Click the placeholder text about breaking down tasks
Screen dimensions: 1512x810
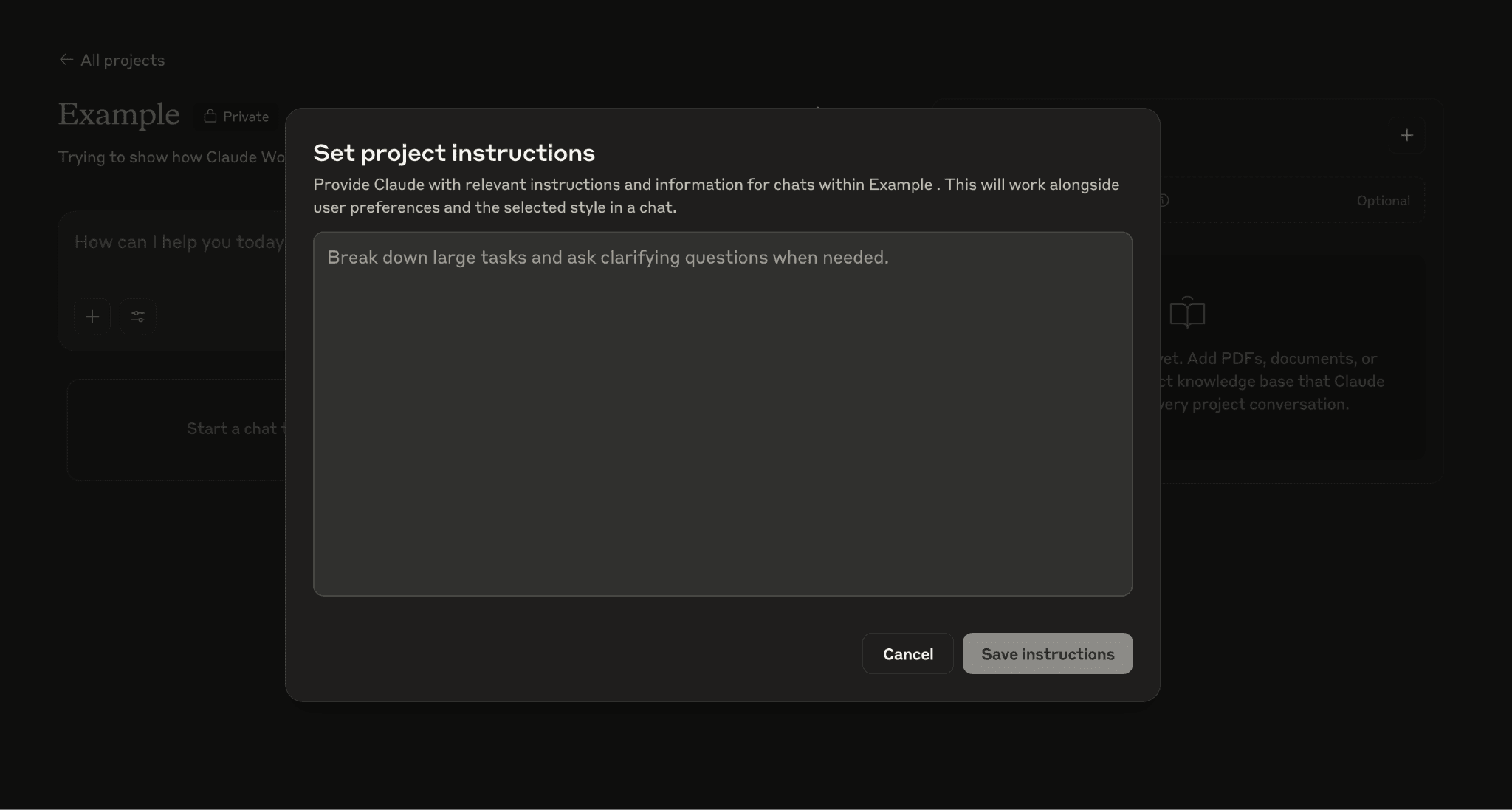pos(608,257)
